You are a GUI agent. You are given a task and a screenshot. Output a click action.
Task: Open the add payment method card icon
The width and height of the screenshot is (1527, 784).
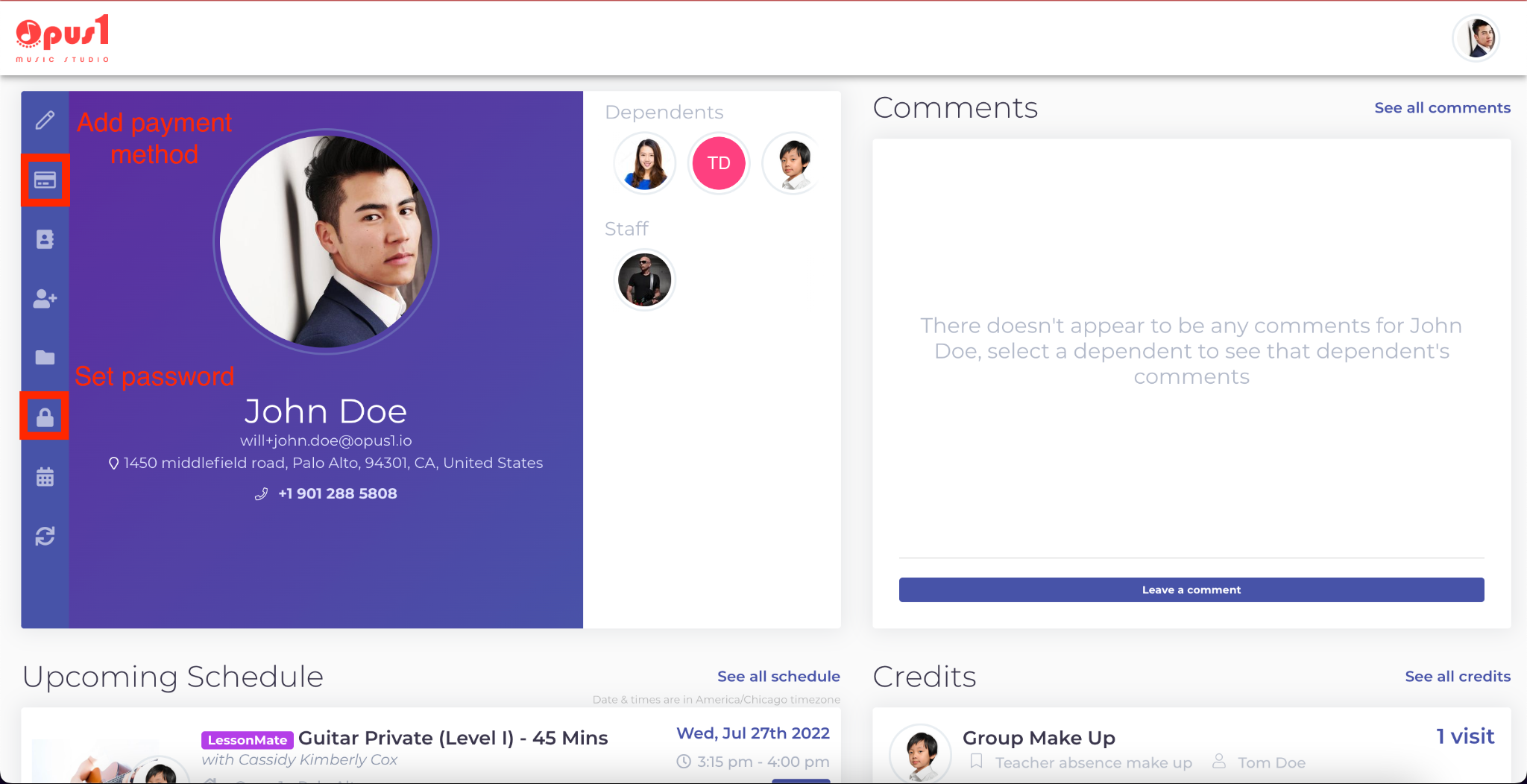45,180
